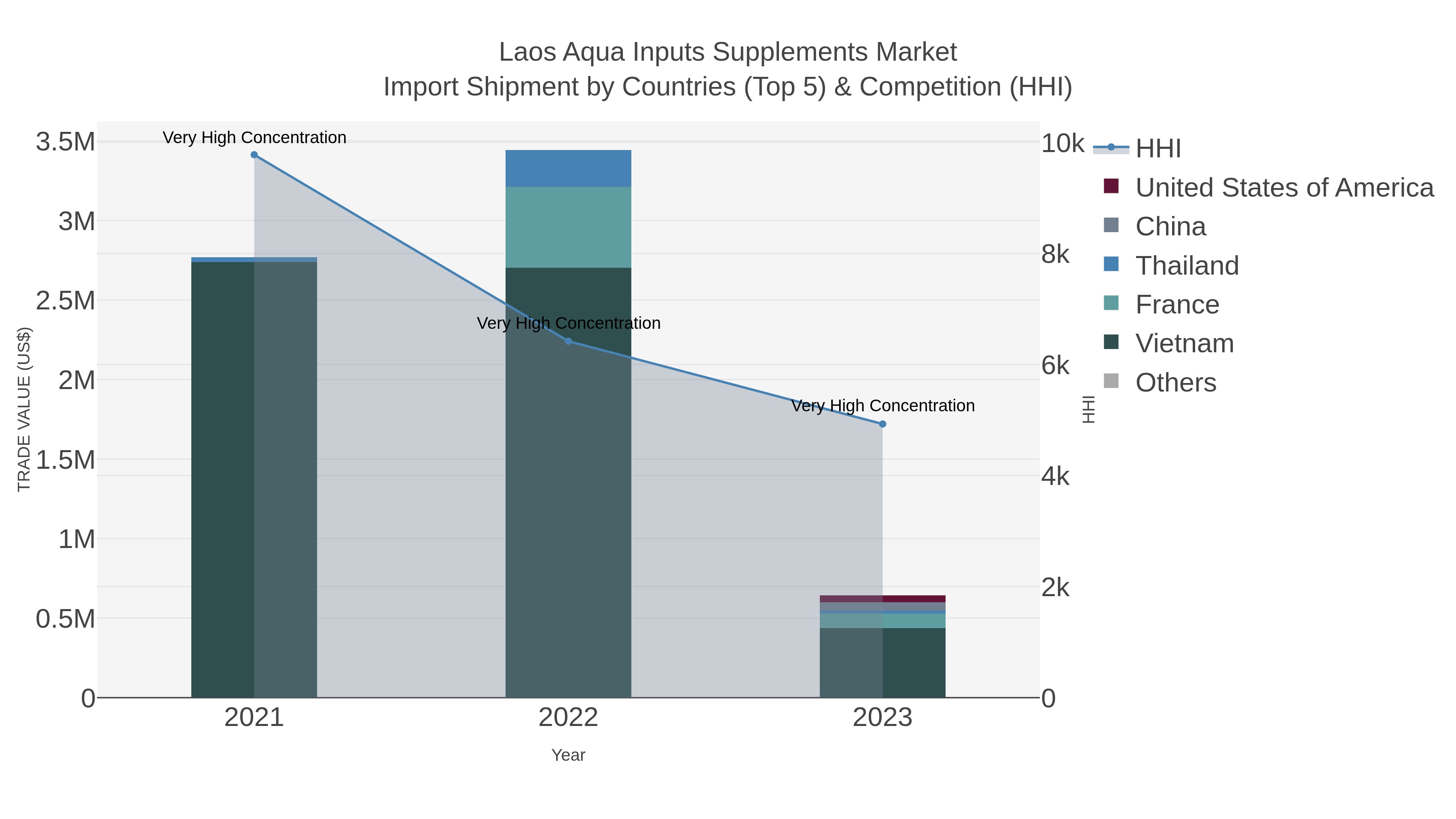The height and width of the screenshot is (819, 1456).
Task: Click 2023 Very High Concentration annotation
Action: tap(883, 406)
